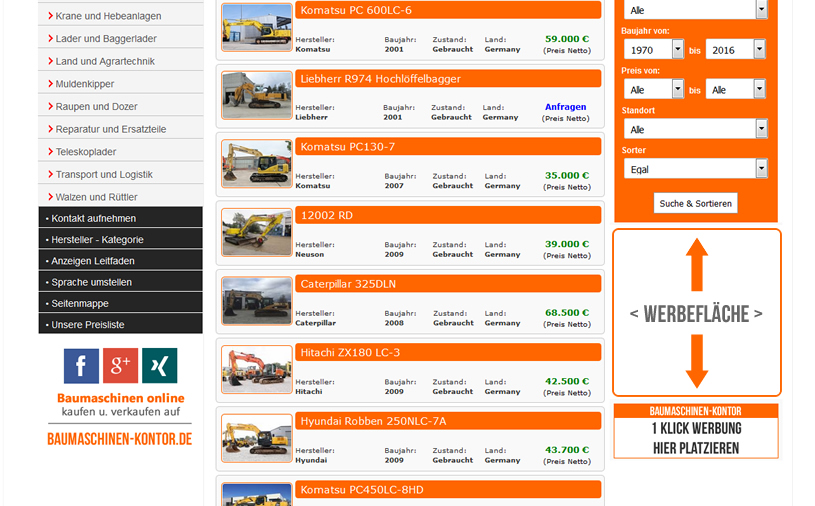Open Caterpillar 325DLN thumbnail image

257,301
